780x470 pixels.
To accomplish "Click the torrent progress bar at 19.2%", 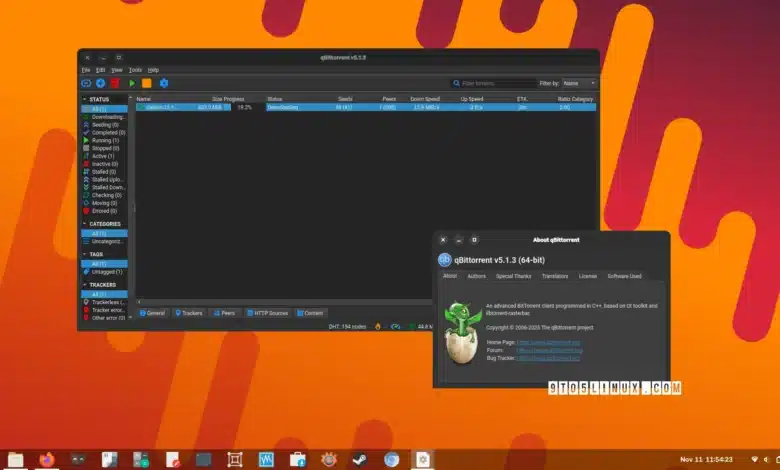I will pyautogui.click(x=245, y=107).
